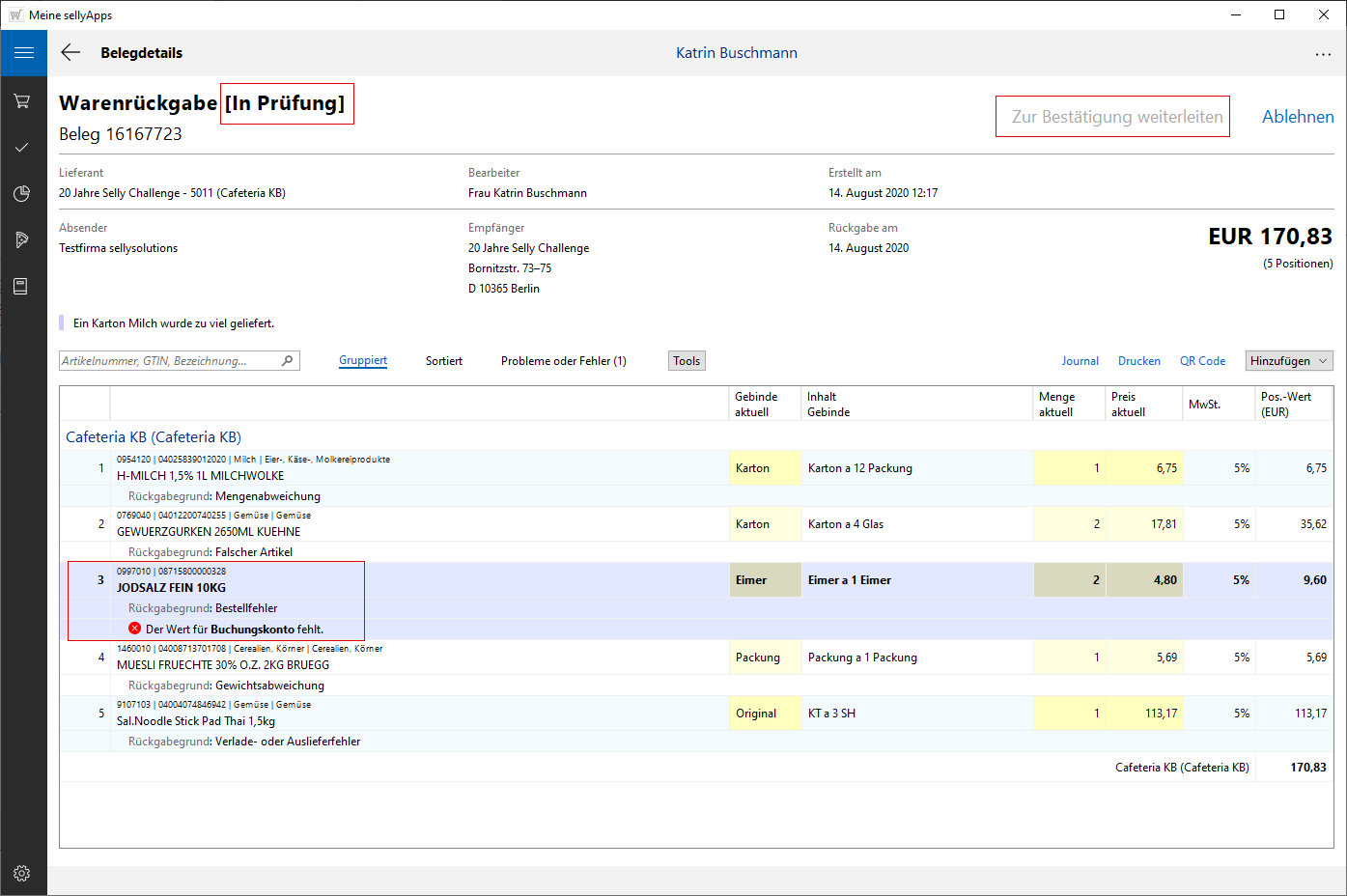The width and height of the screenshot is (1347, 896).
Task: Select the Gruppiert view tab
Action: (363, 360)
